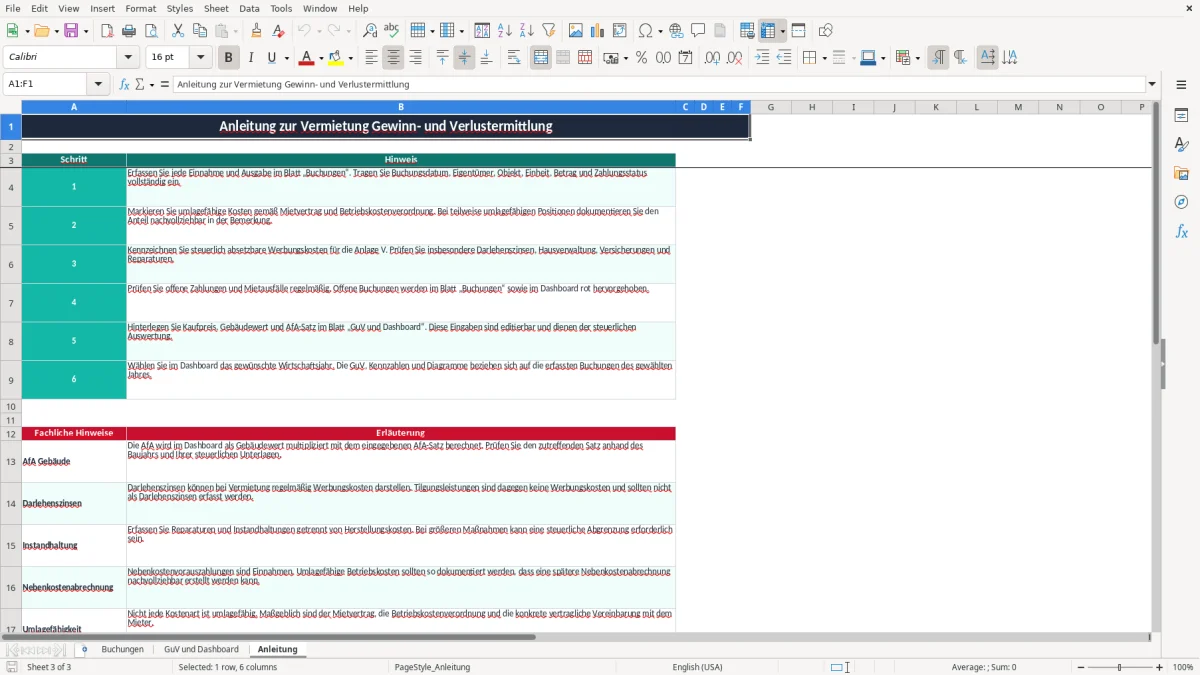The height and width of the screenshot is (675, 1200).
Task: Open the Font Name dropdown
Action: 127,58
